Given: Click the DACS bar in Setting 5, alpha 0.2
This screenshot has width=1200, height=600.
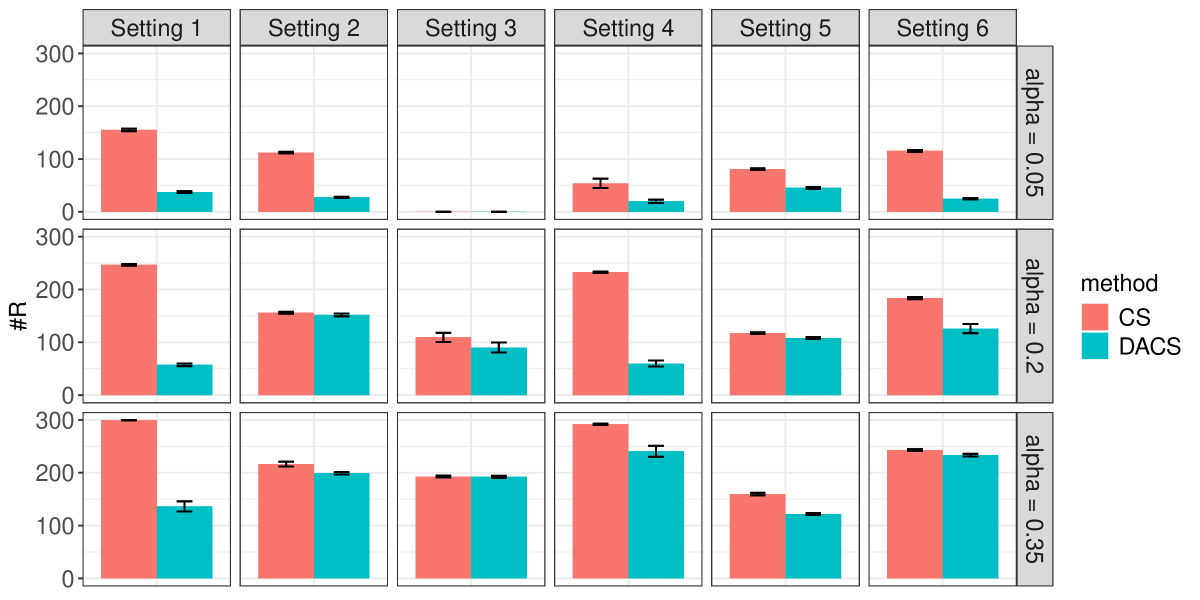Looking at the screenshot, I should pos(813,366).
